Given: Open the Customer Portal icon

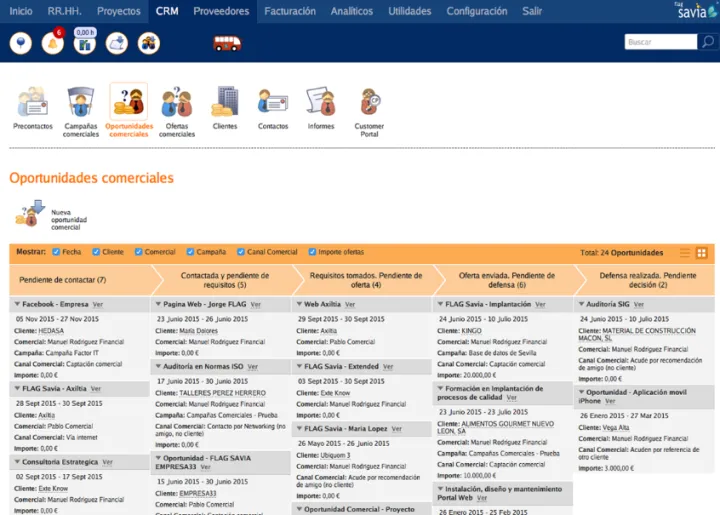Looking at the screenshot, I should (x=369, y=103).
